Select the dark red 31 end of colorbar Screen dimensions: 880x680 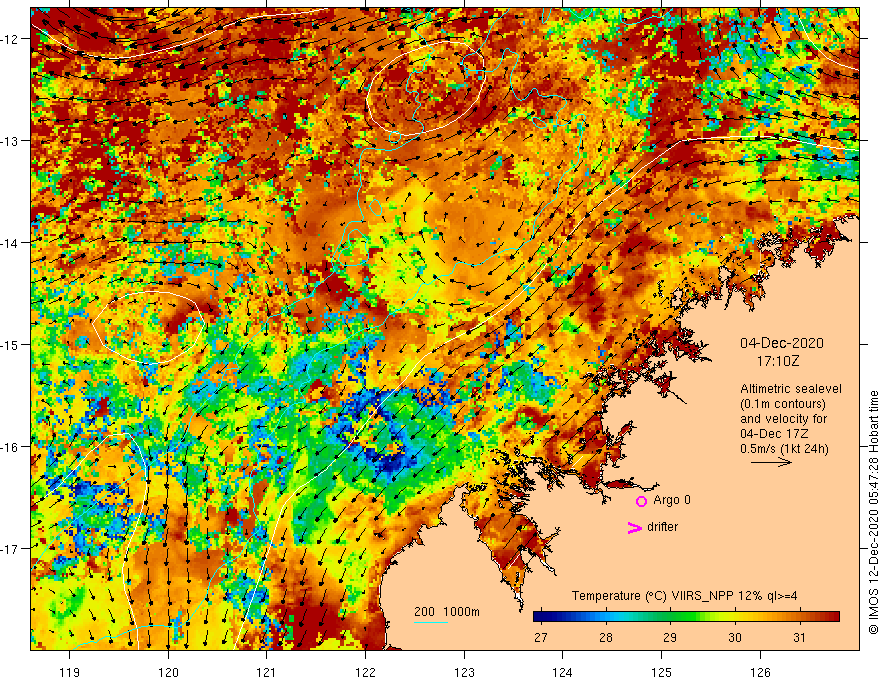coord(835,617)
